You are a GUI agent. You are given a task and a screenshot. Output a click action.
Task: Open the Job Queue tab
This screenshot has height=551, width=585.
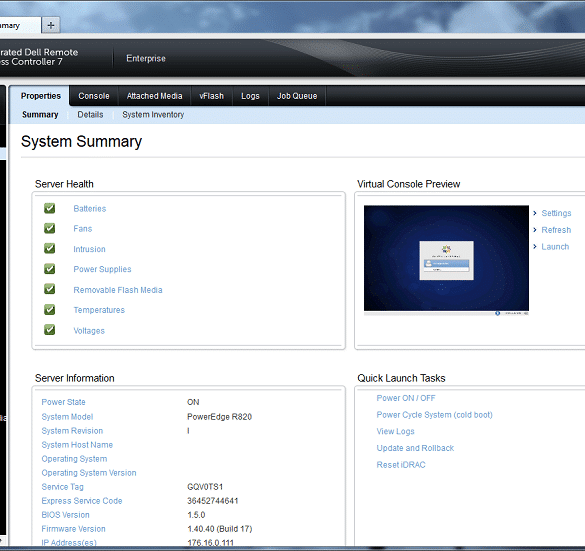297,96
